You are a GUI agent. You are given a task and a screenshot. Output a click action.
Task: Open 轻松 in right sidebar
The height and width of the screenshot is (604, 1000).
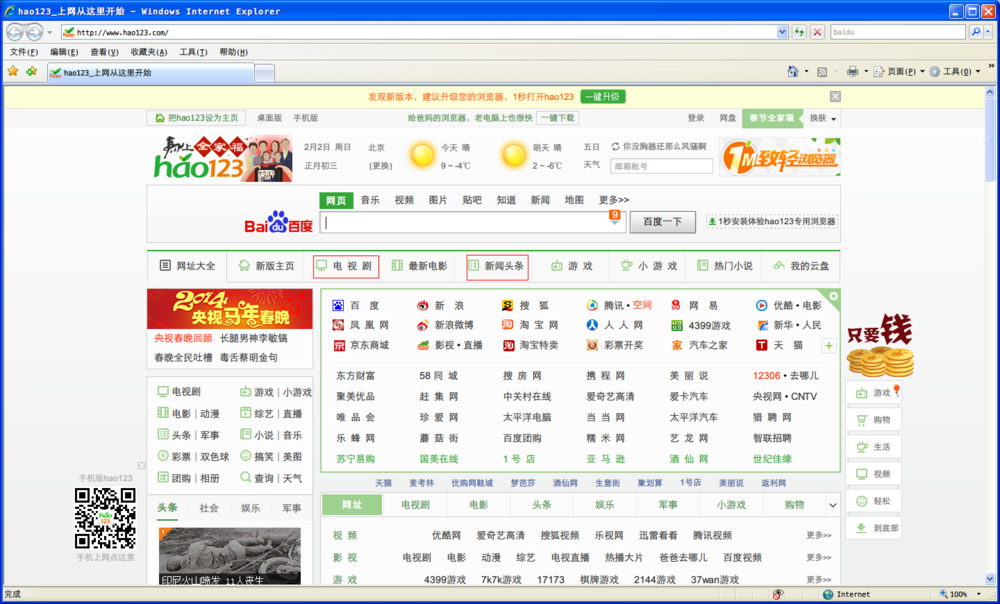(874, 501)
